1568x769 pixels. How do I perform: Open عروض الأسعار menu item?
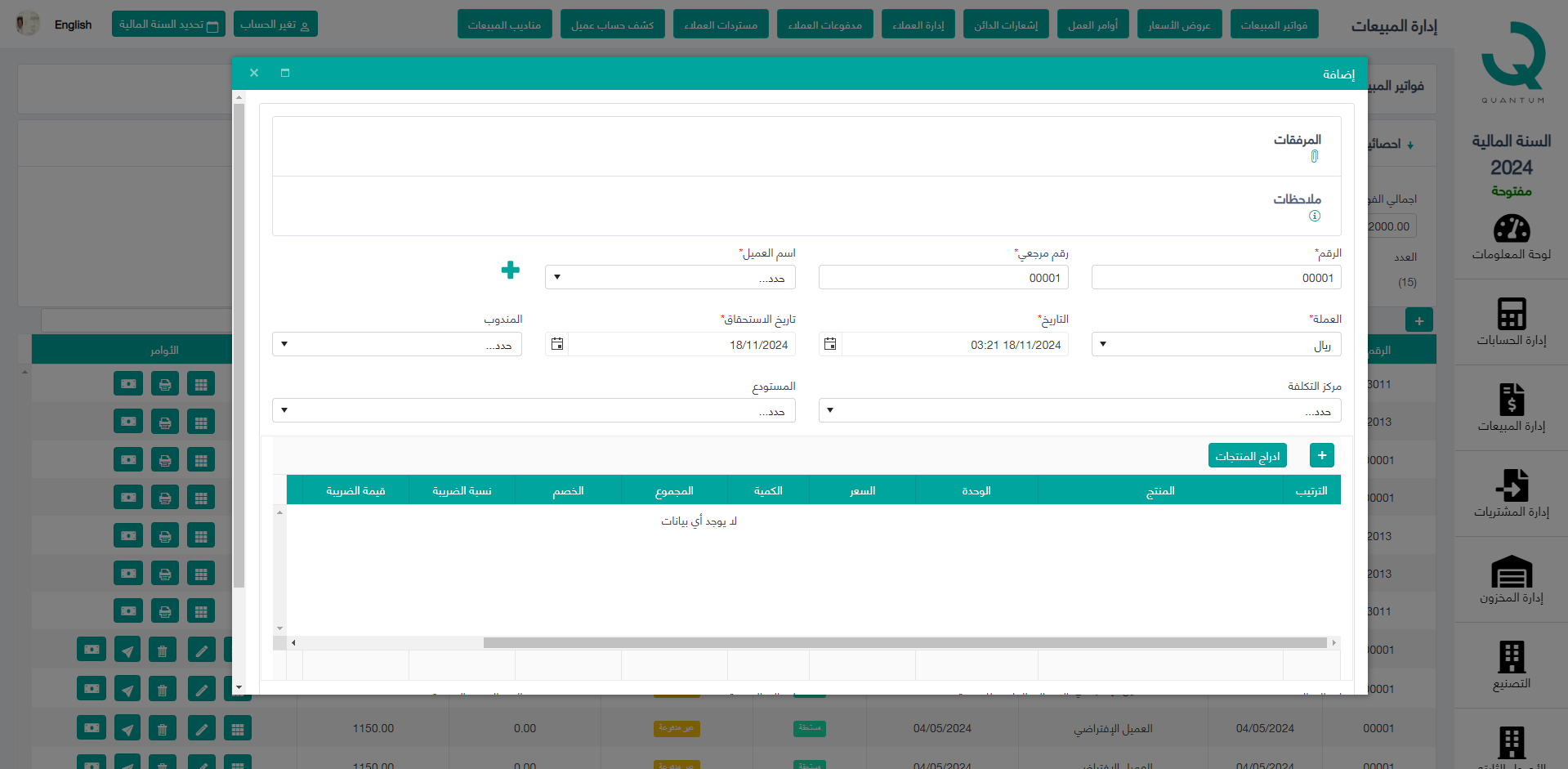1179,25
